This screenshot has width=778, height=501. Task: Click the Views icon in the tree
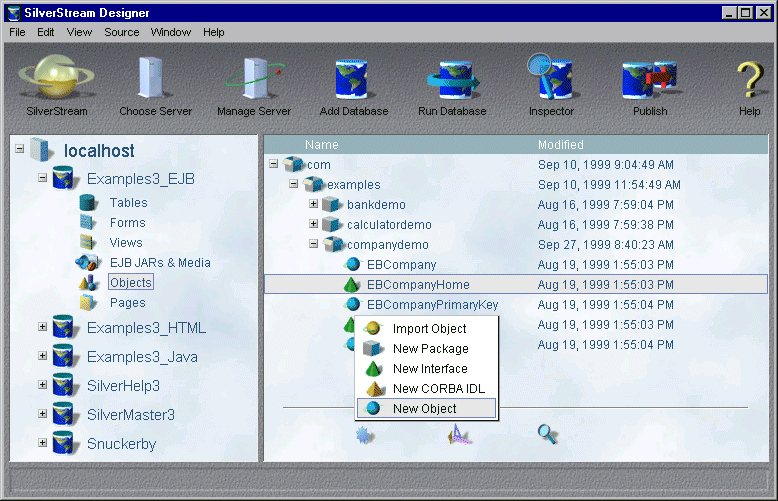pos(87,242)
